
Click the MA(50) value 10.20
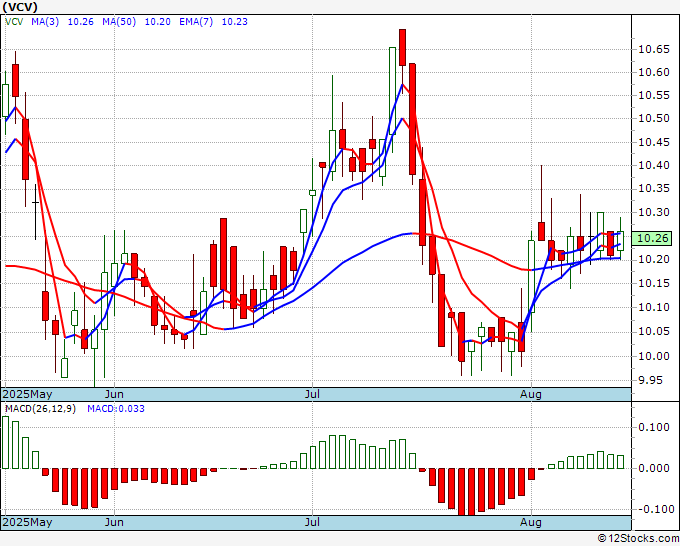[157, 22]
